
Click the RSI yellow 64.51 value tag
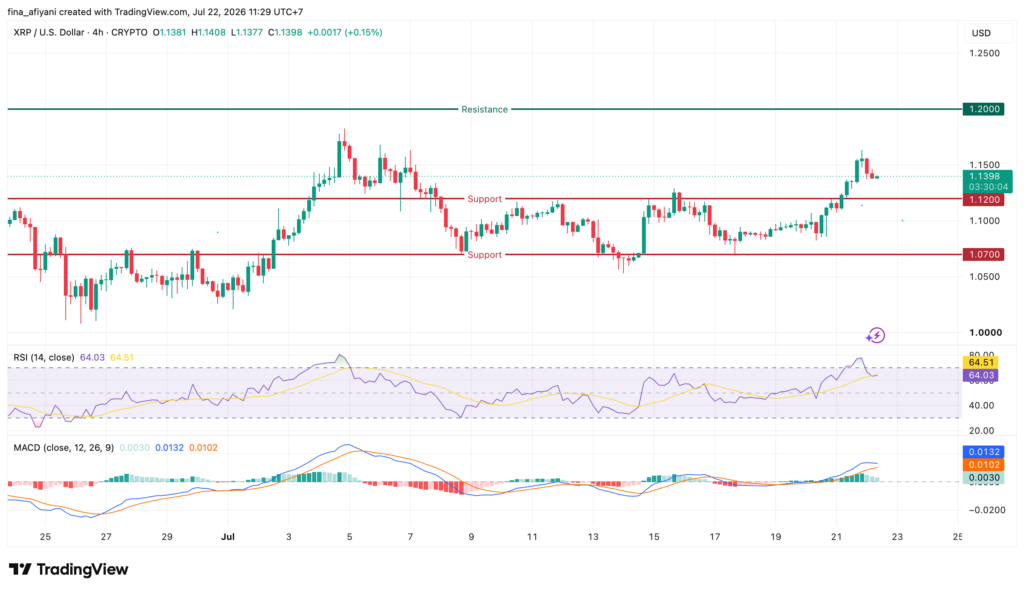pyautogui.click(x=981, y=363)
